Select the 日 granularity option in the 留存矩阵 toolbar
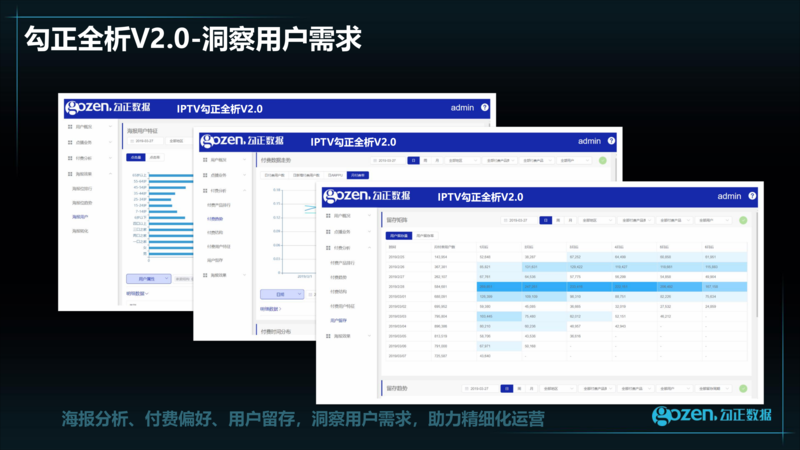800x450 pixels. pos(545,220)
